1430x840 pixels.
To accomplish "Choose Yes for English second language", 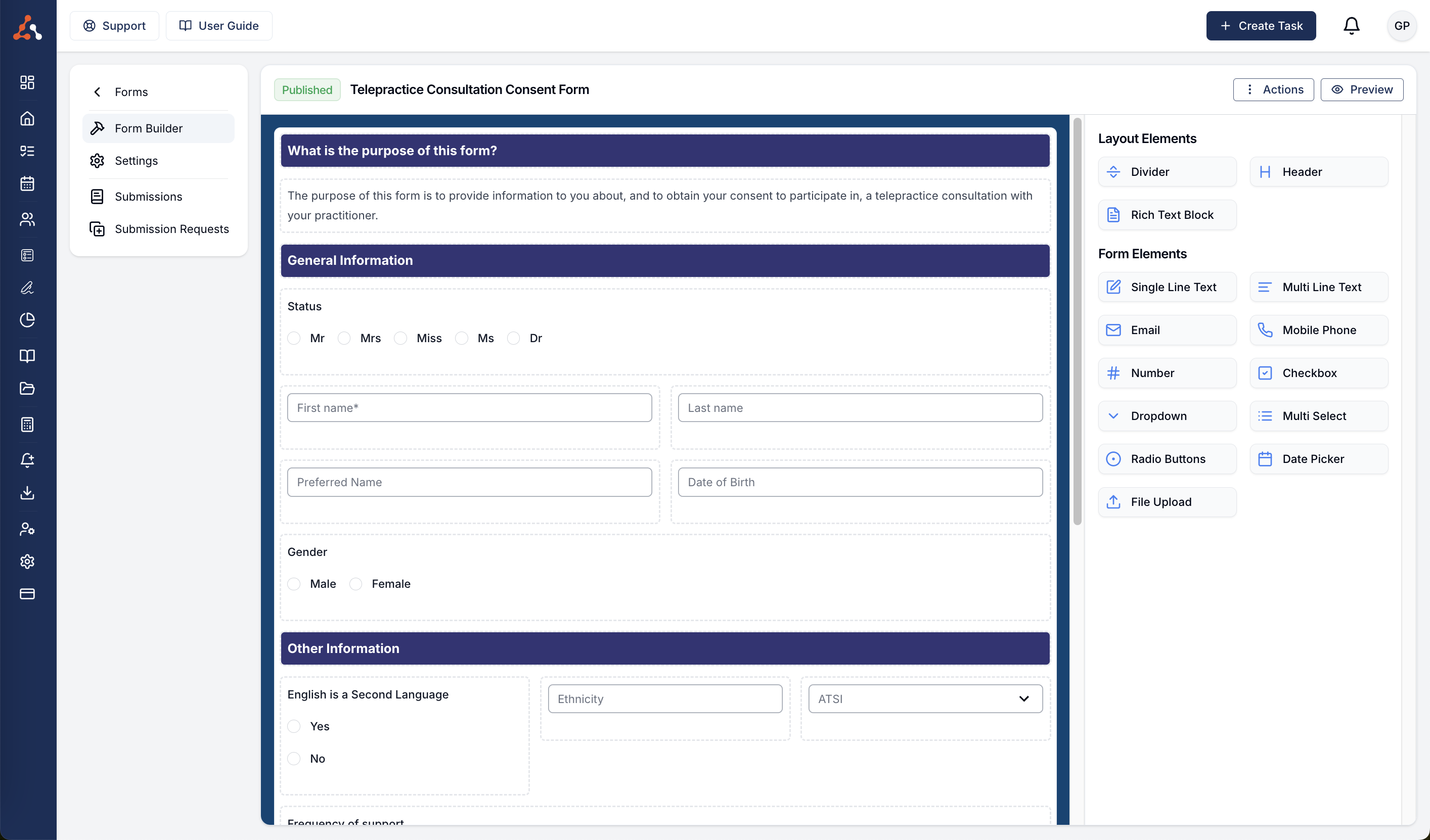I will (x=294, y=727).
